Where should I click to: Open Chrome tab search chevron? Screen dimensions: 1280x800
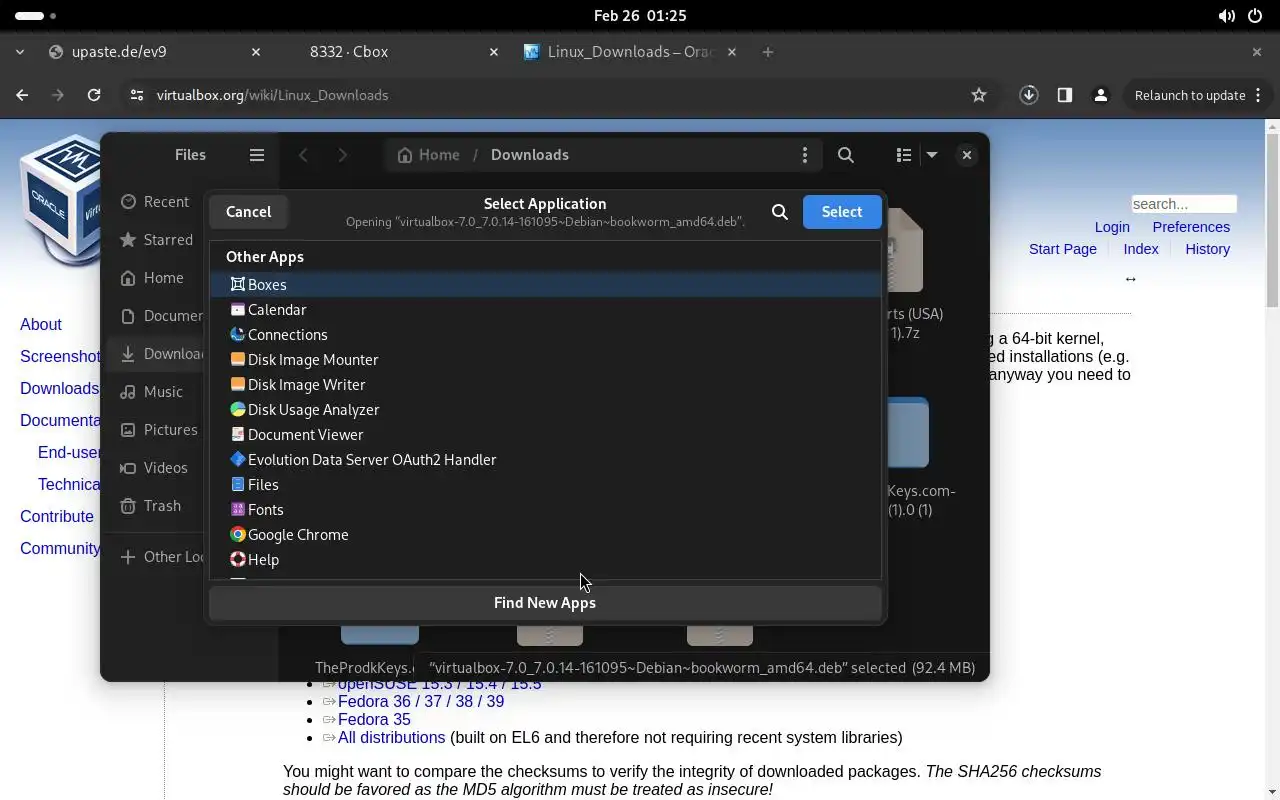coord(22,52)
